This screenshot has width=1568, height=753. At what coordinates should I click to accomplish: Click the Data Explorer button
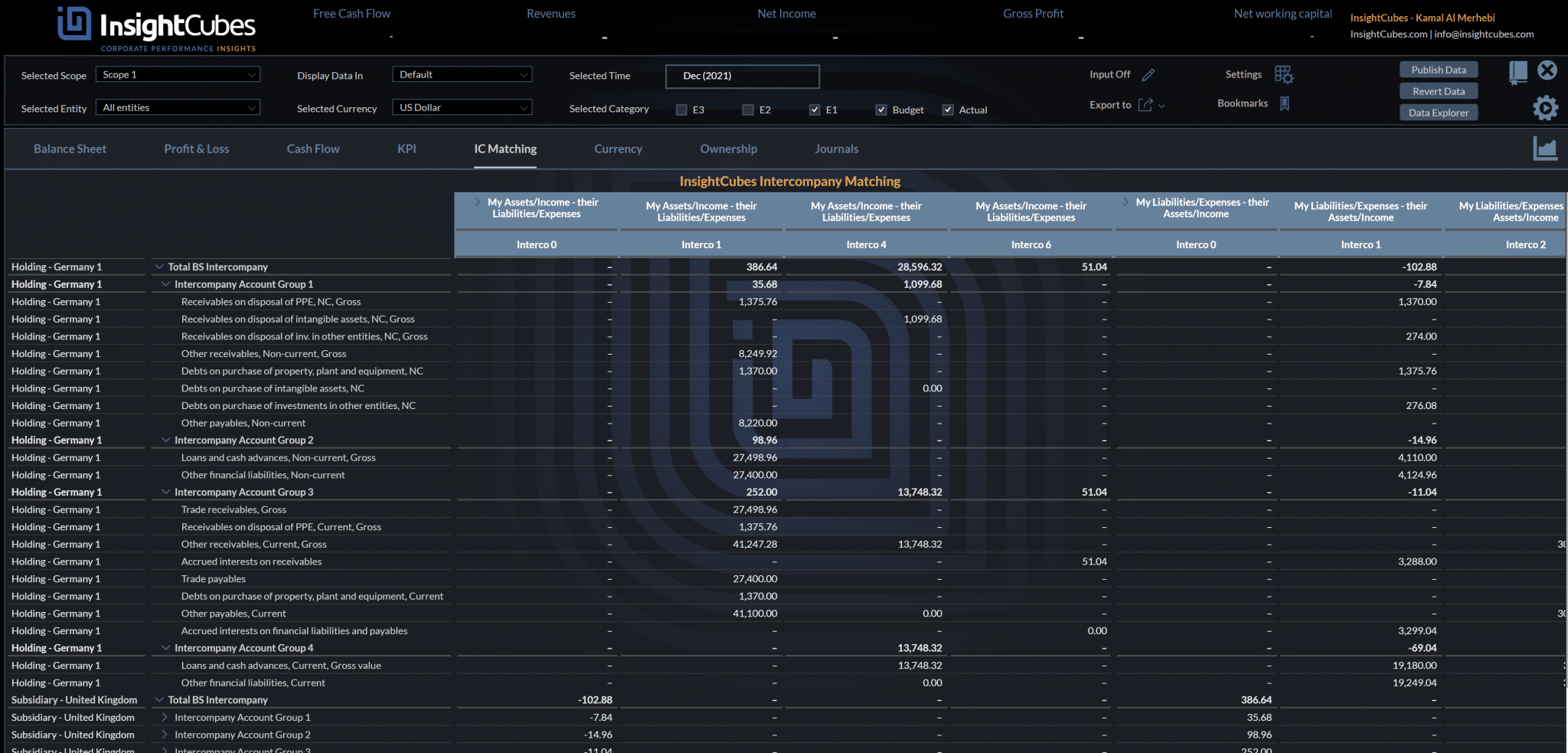[1438, 112]
